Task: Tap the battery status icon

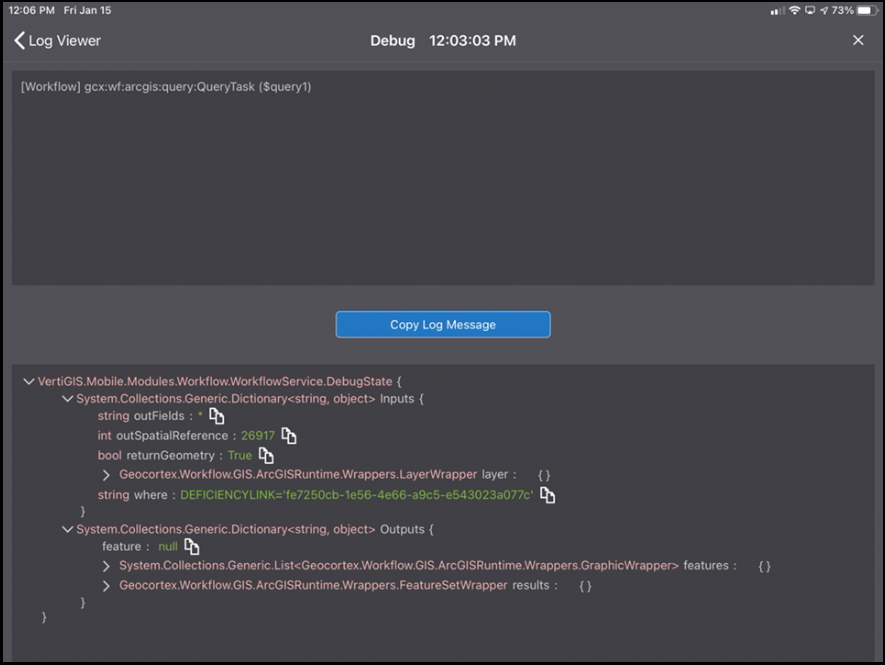Action: pos(867,10)
